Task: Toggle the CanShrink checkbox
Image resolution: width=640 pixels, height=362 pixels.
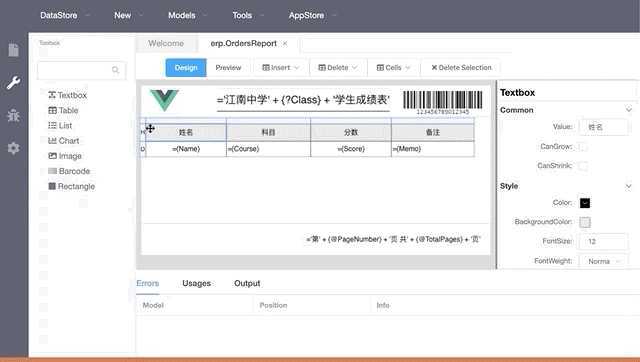Action: [583, 166]
